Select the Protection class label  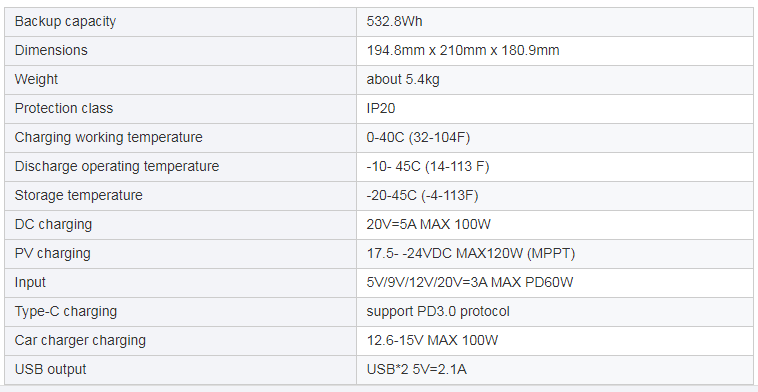(x=63, y=108)
